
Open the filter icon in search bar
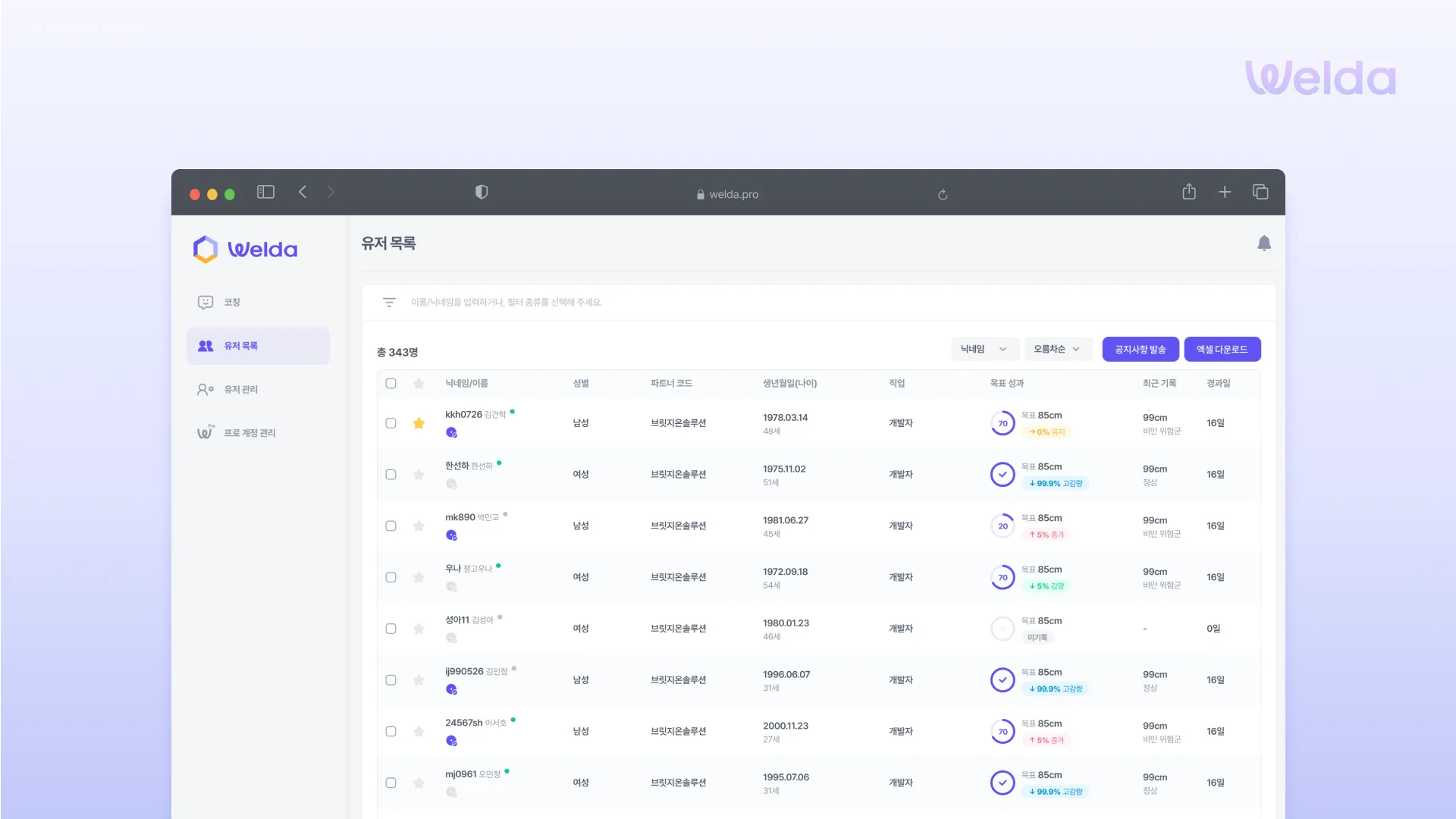[x=389, y=303]
